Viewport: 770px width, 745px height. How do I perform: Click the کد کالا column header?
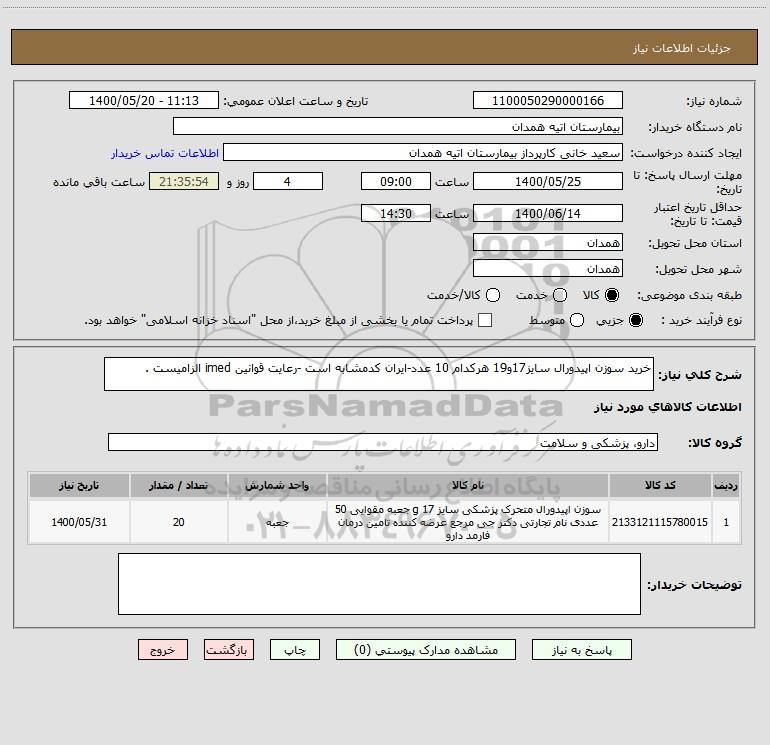tap(660, 485)
